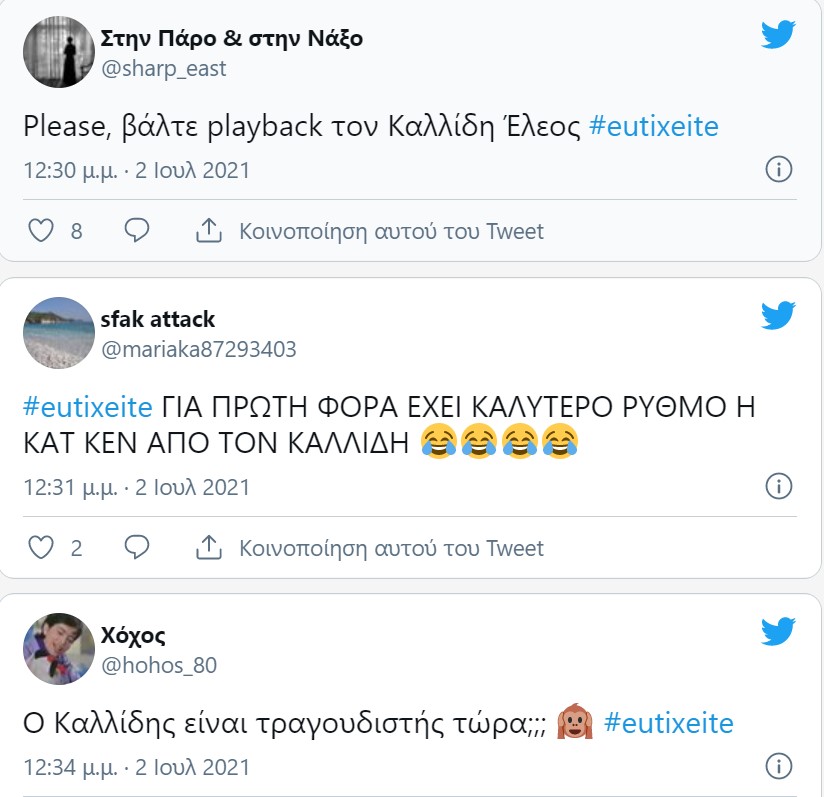Reply to the sfak attack tweet
Image resolution: width=824 pixels, height=797 pixels.
[x=137, y=547]
